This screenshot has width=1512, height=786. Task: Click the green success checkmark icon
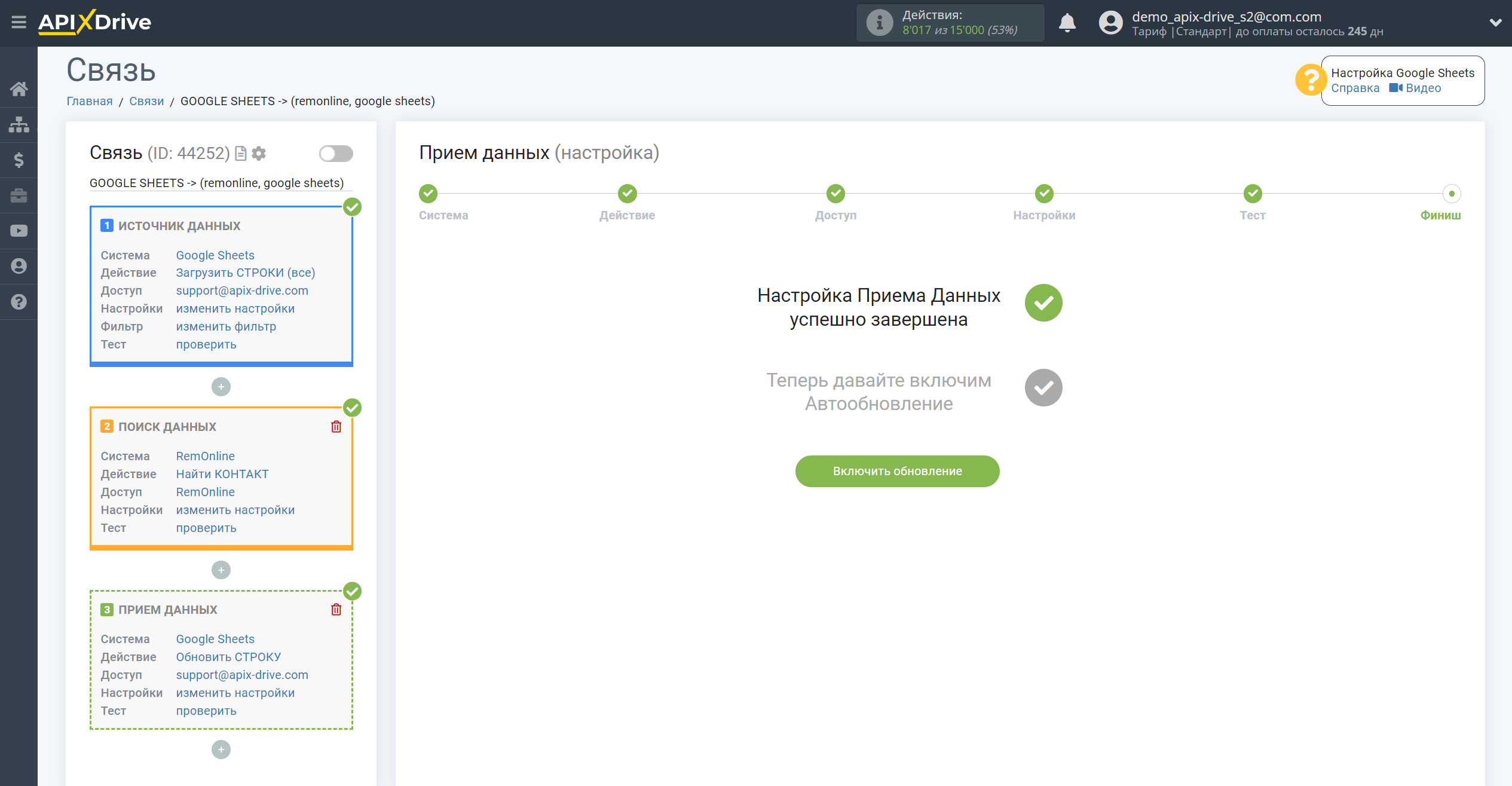[1043, 302]
